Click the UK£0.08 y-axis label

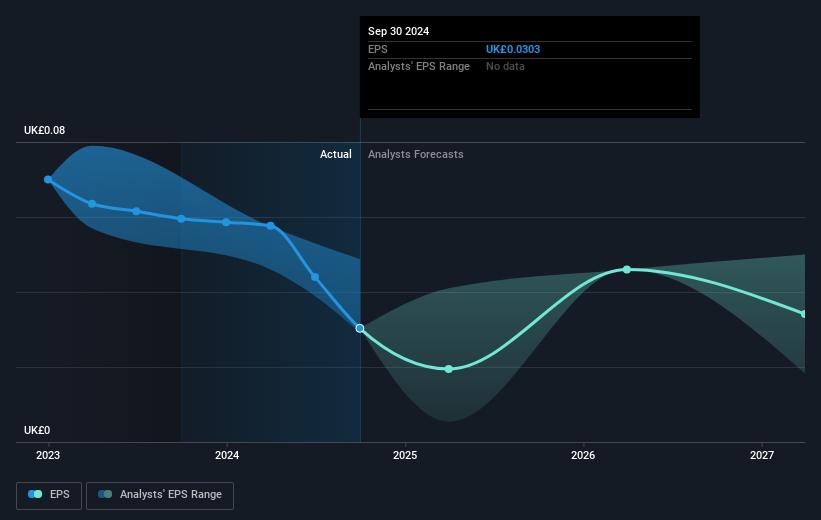[x=45, y=130]
